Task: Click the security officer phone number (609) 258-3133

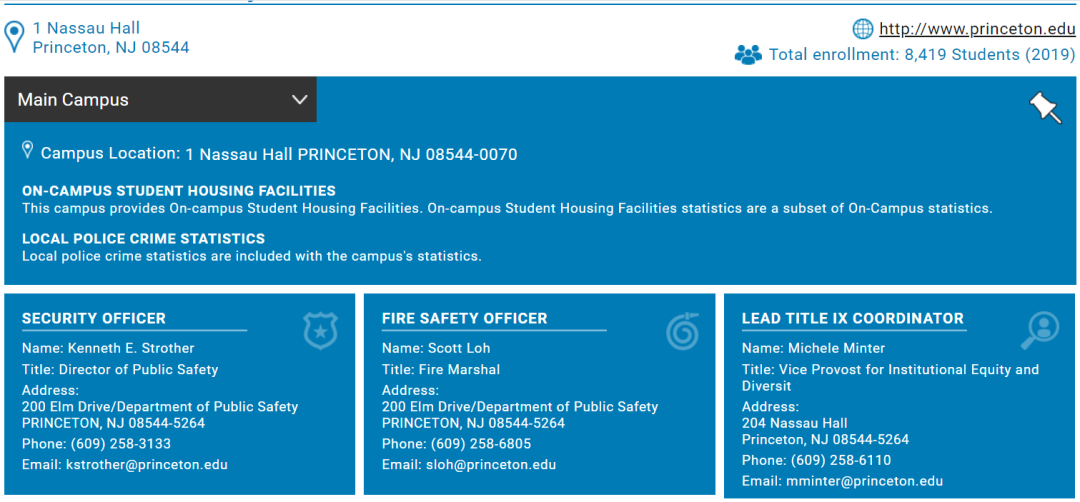Action: pyautogui.click(x=120, y=444)
